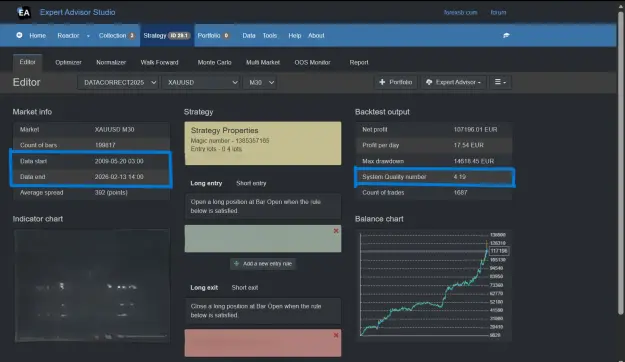Click the Profit per day row

(x=433, y=145)
